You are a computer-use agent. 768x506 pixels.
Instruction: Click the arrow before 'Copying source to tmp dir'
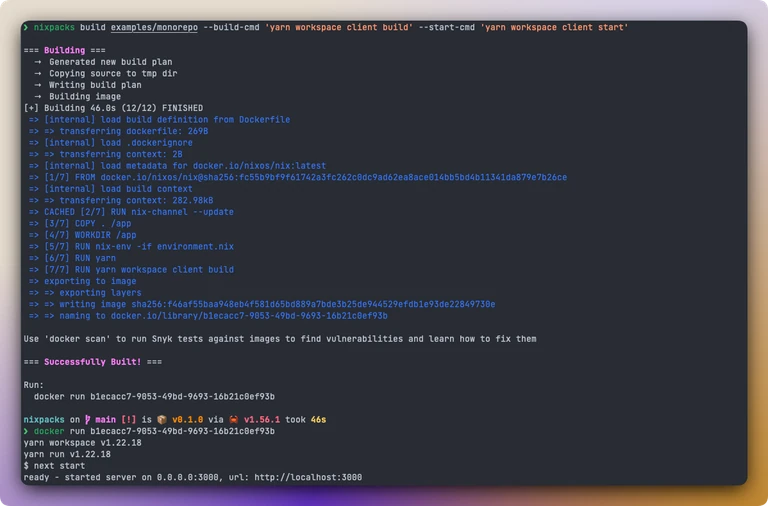click(x=38, y=73)
